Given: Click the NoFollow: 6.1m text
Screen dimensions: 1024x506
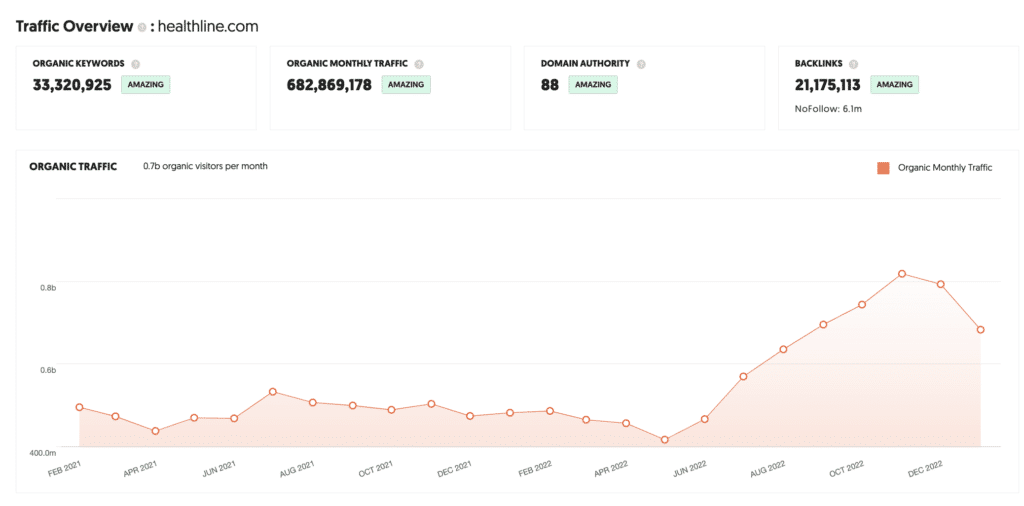Looking at the screenshot, I should tap(828, 108).
